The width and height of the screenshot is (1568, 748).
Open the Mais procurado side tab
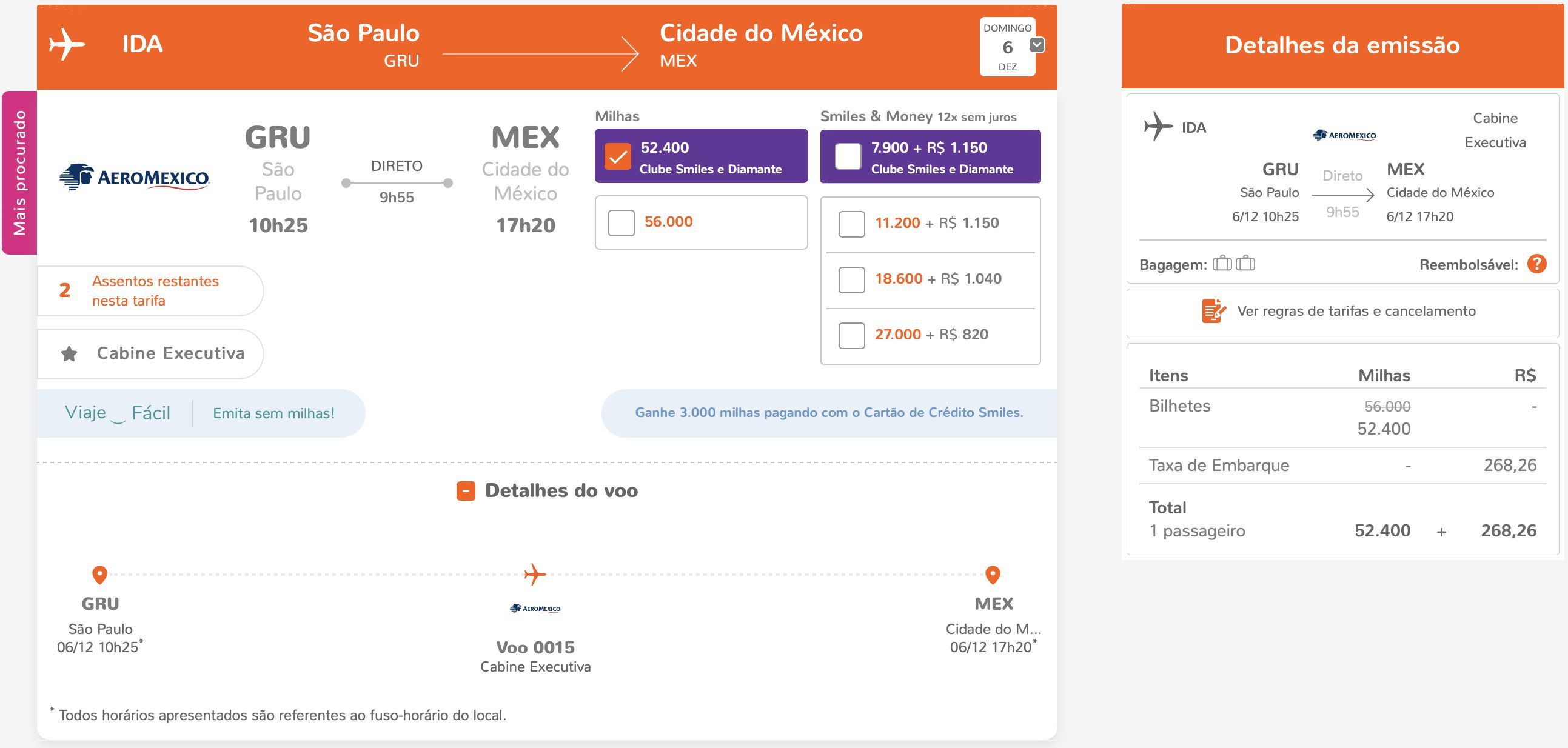point(19,173)
